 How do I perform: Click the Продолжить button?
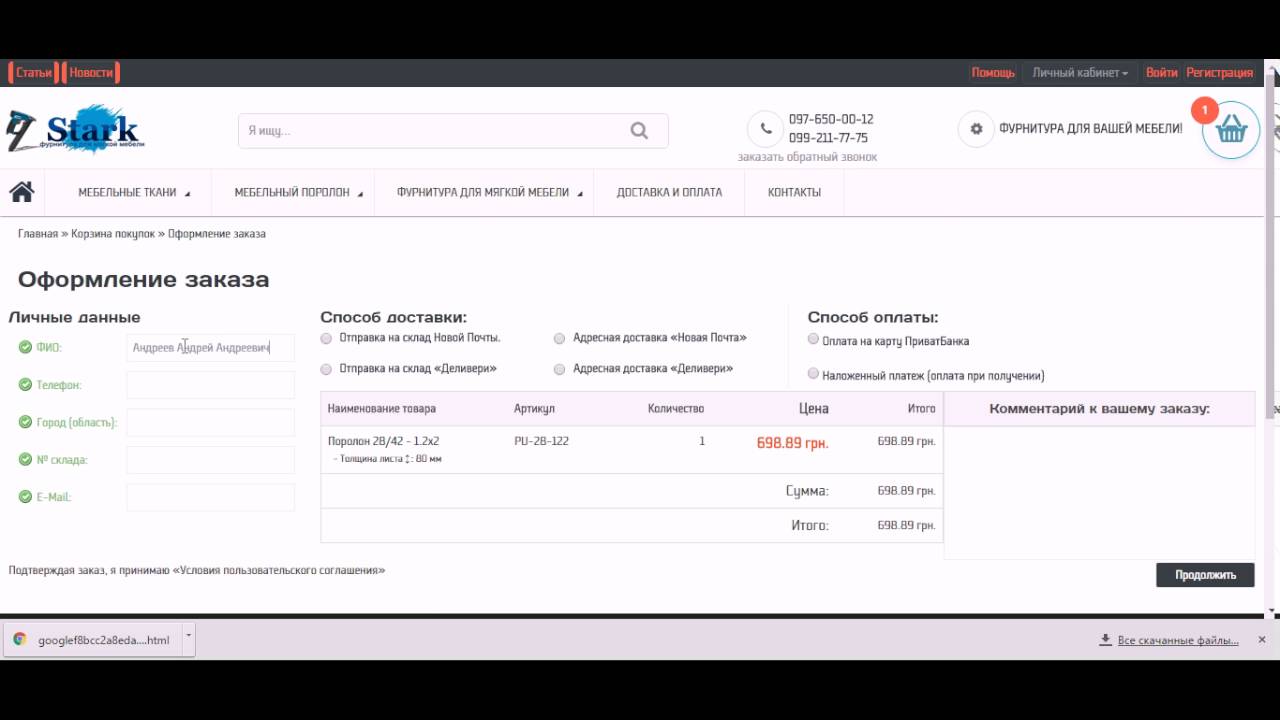coord(1205,575)
